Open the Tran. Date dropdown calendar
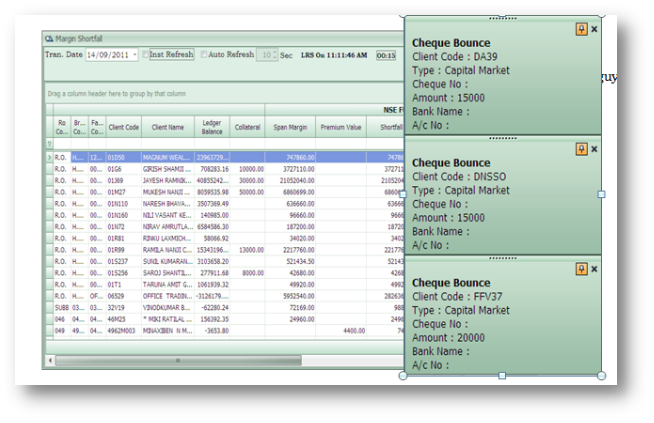 tap(134, 55)
